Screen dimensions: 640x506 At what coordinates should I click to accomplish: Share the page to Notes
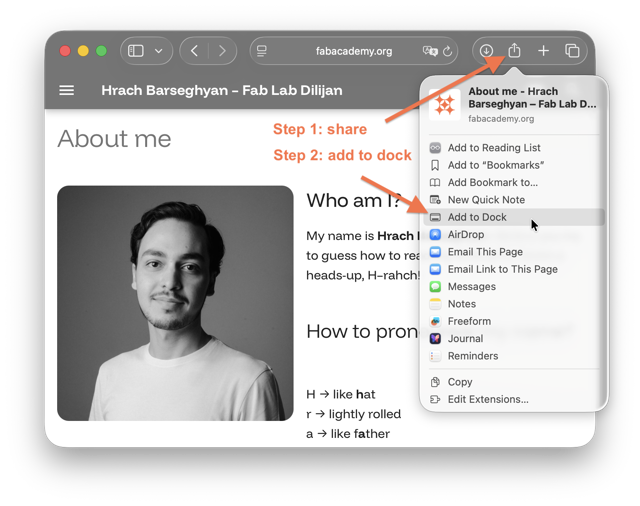tap(514, 304)
